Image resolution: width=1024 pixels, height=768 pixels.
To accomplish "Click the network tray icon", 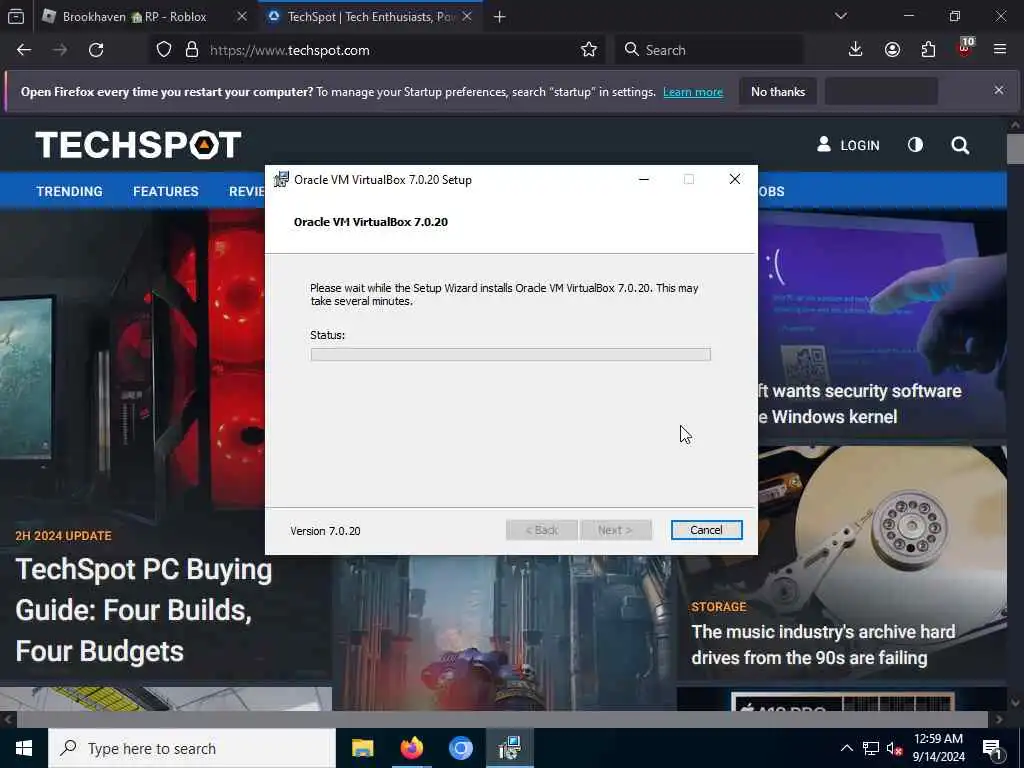I will tap(871, 748).
